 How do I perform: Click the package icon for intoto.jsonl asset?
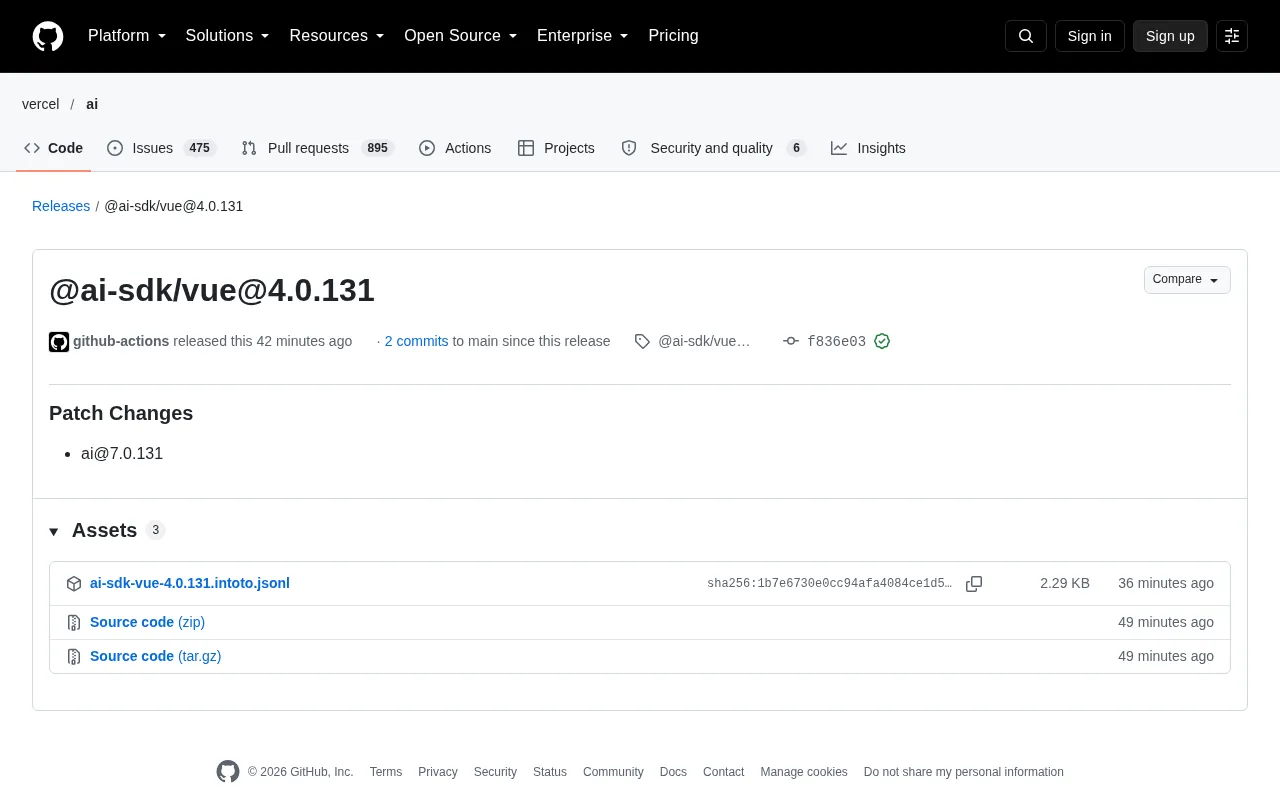pos(74,584)
